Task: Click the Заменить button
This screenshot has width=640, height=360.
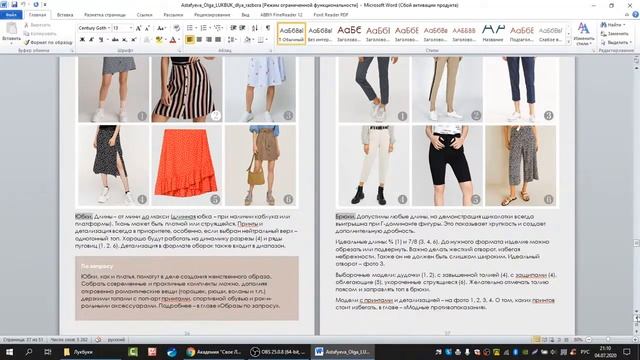Action: pos(615,33)
